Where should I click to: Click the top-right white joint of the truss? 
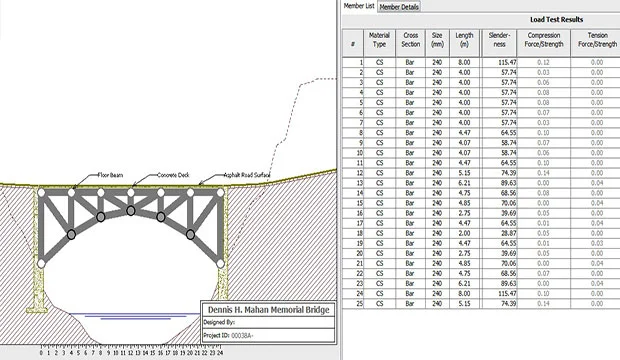point(220,193)
